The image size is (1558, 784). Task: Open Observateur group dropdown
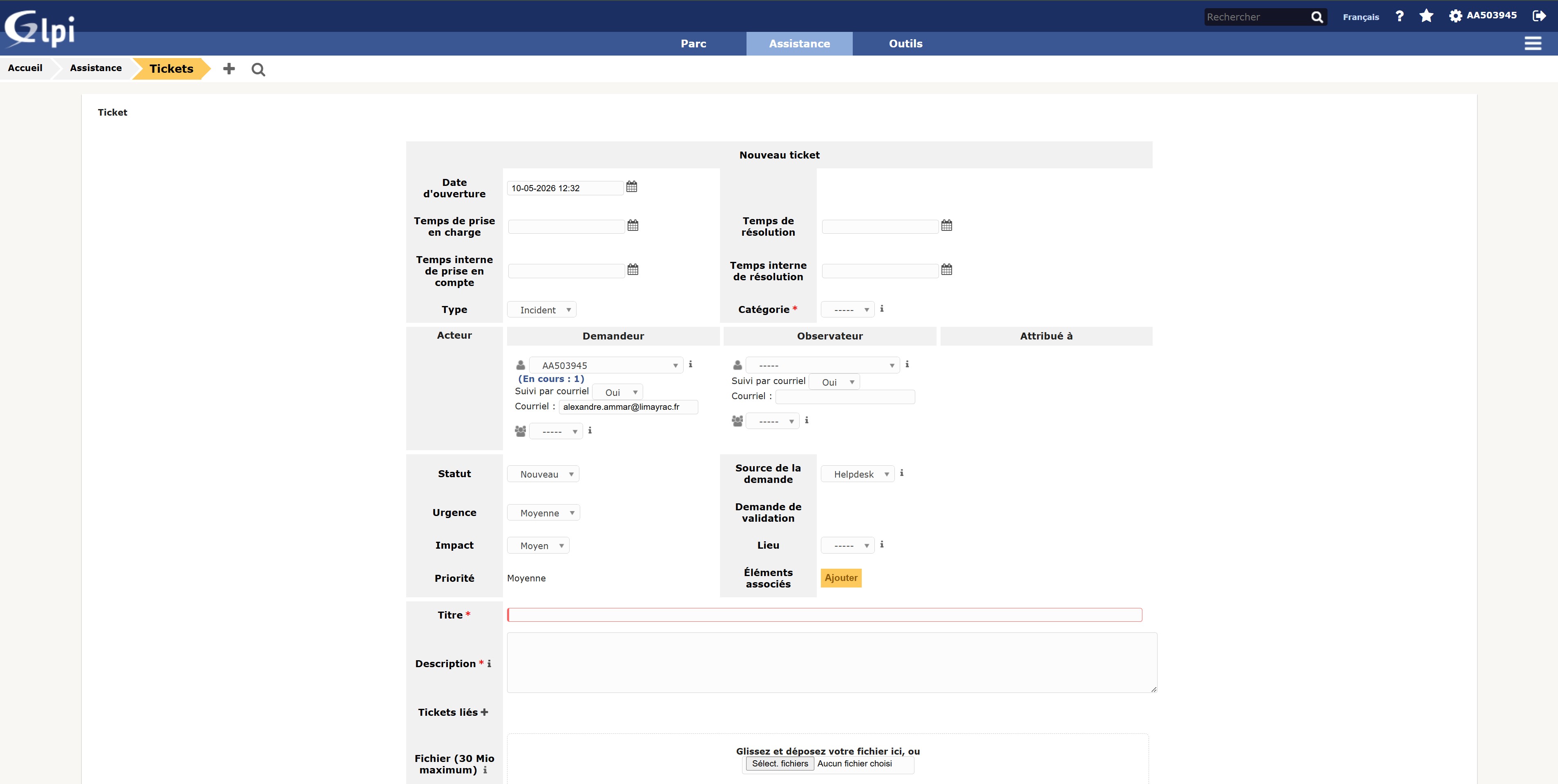point(772,421)
